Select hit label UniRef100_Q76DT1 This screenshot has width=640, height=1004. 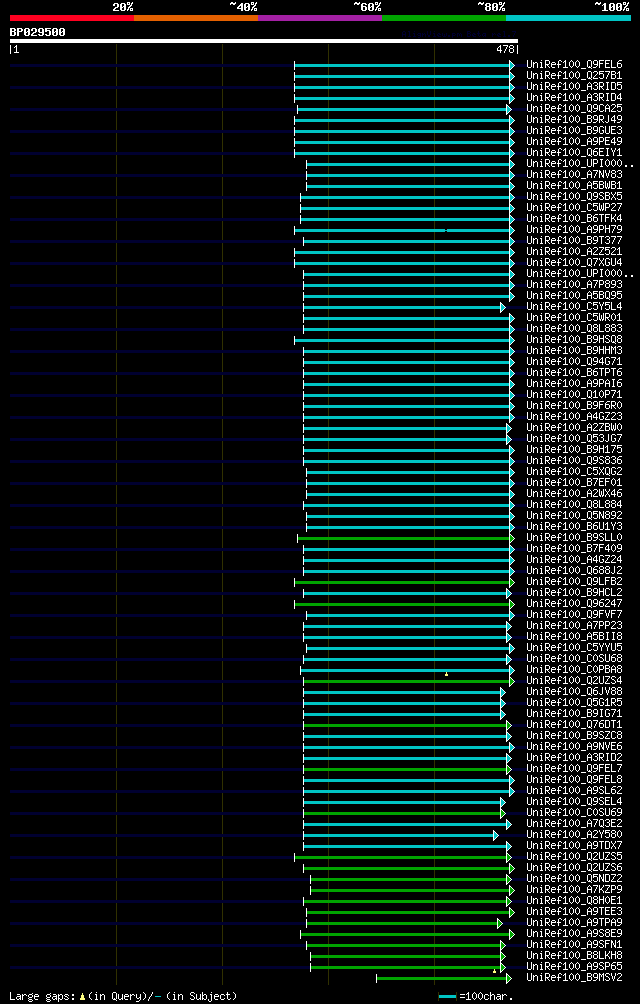(574, 724)
